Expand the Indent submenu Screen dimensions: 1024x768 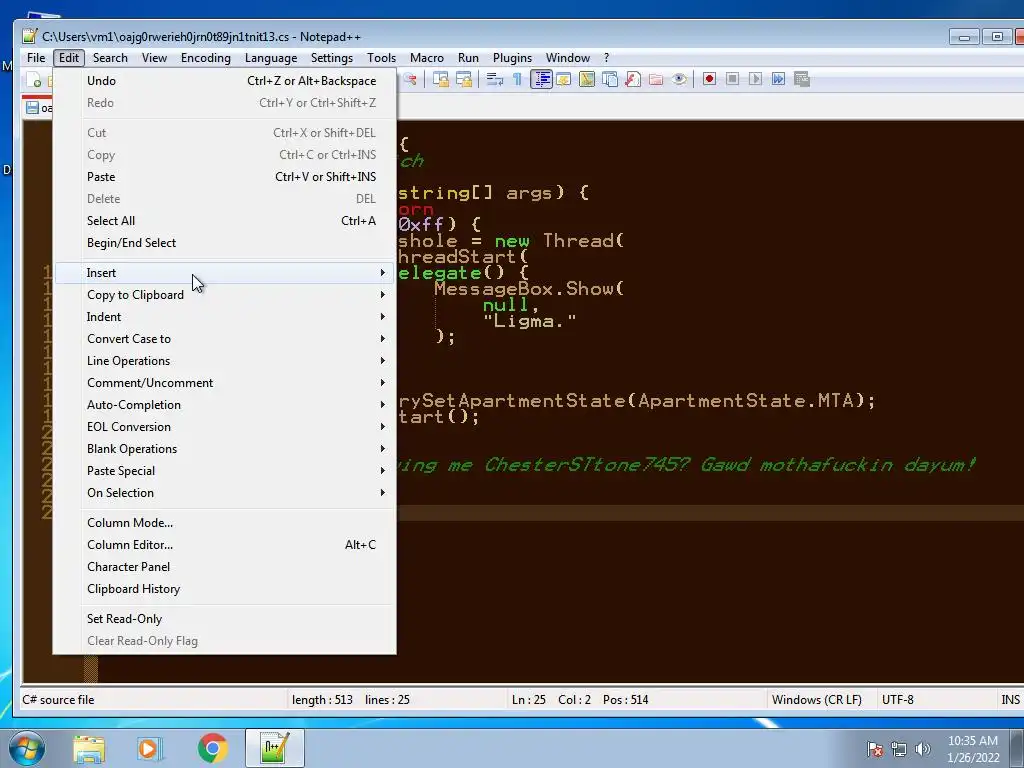pos(225,317)
